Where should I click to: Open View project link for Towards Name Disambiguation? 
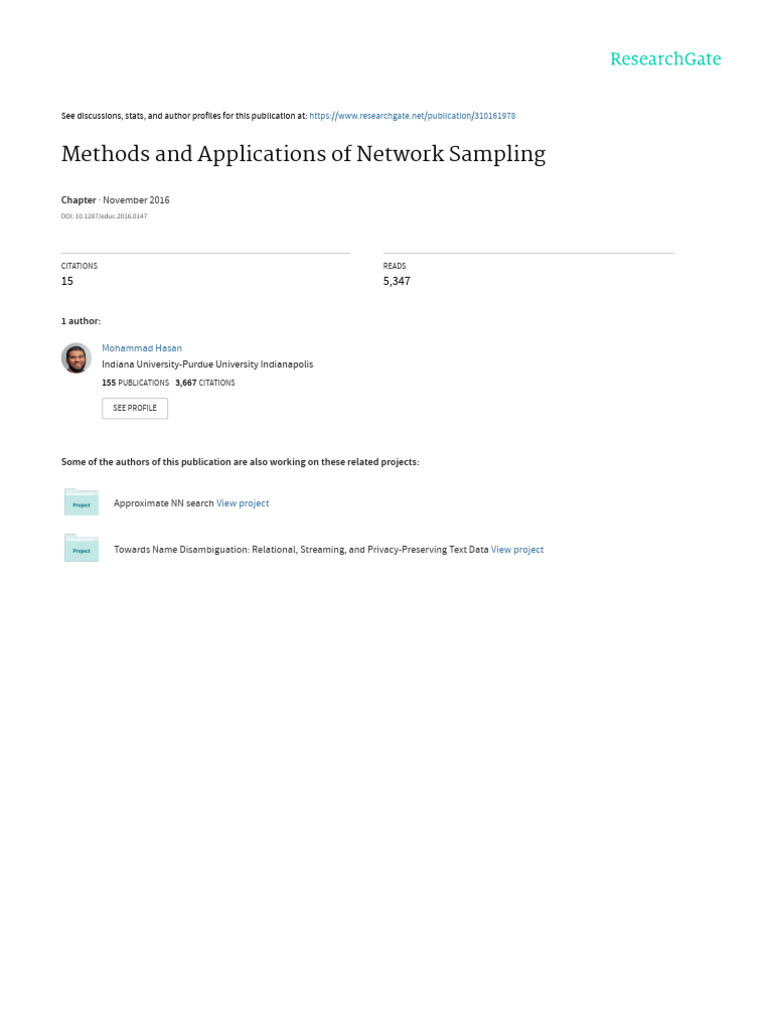517,549
